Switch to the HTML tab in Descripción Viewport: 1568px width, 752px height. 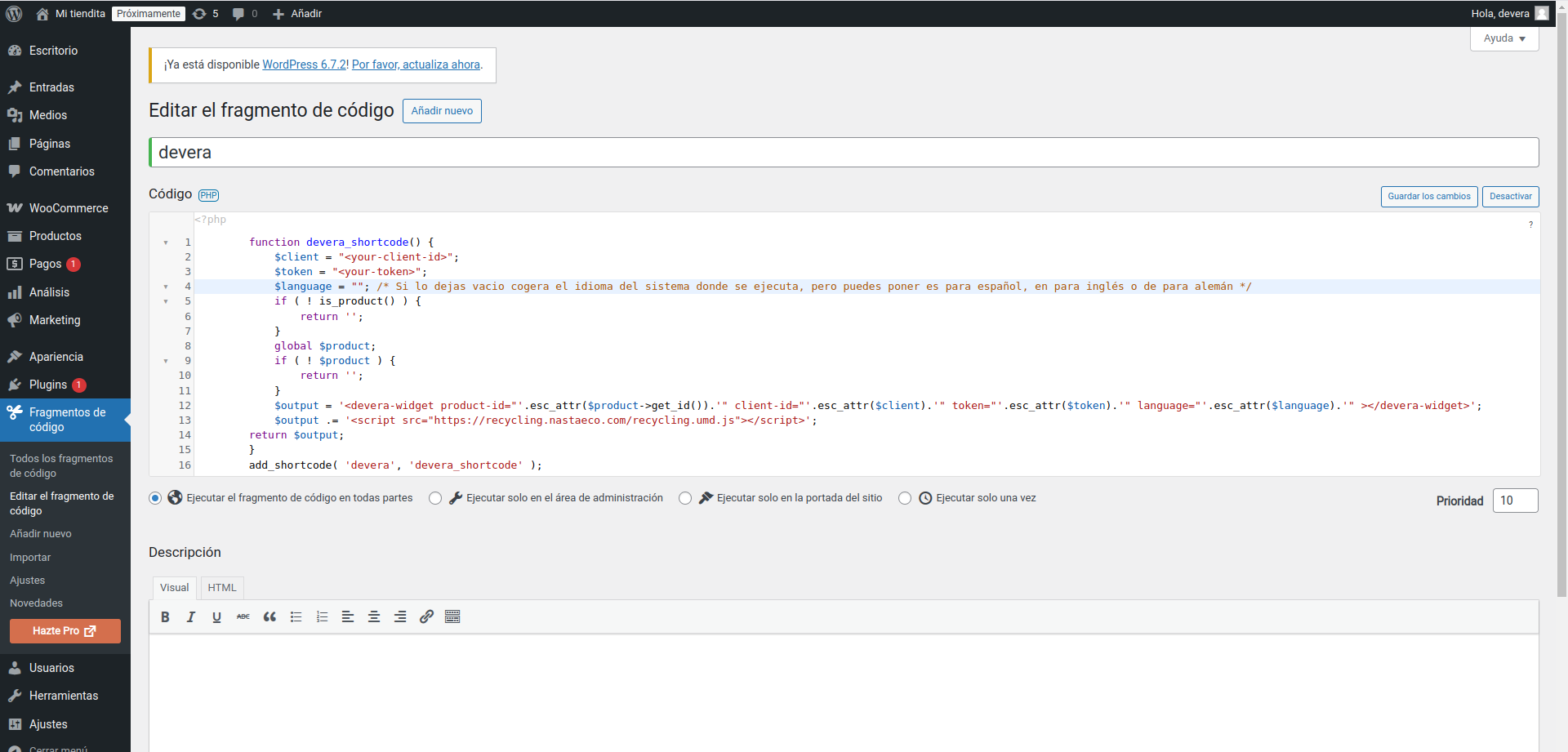click(x=221, y=587)
